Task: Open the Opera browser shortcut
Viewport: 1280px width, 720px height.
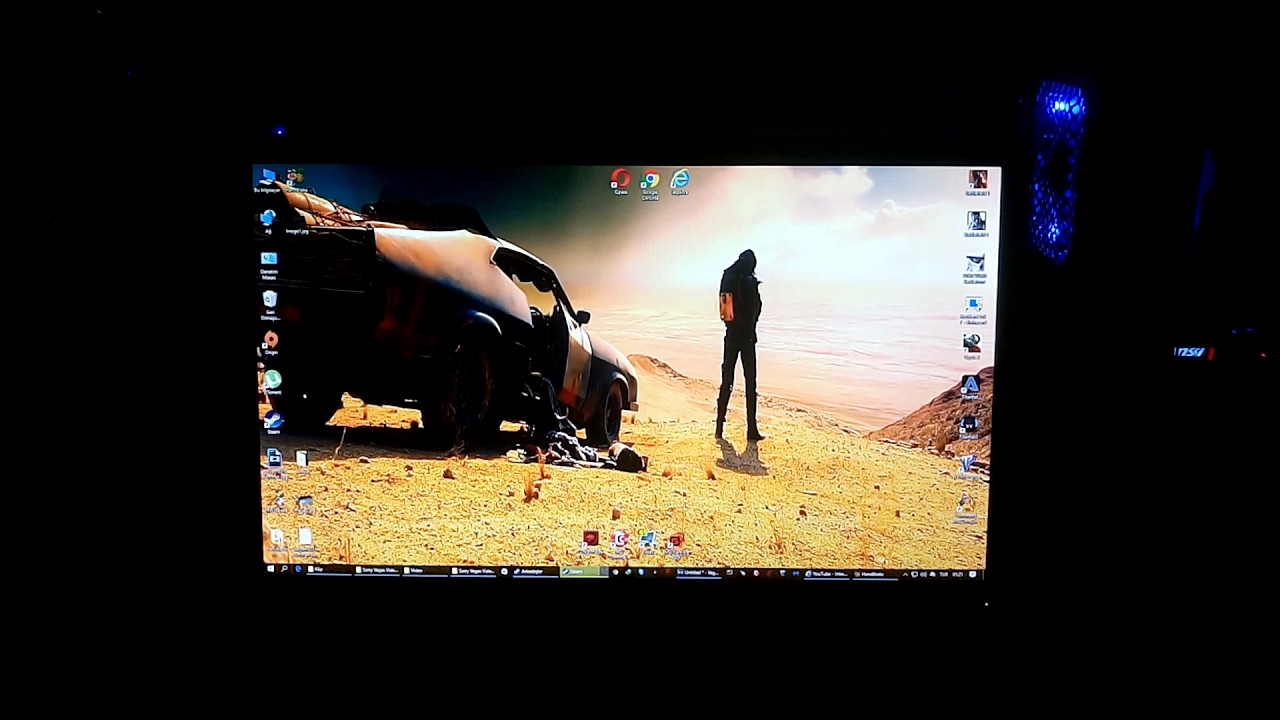Action: 621,181
